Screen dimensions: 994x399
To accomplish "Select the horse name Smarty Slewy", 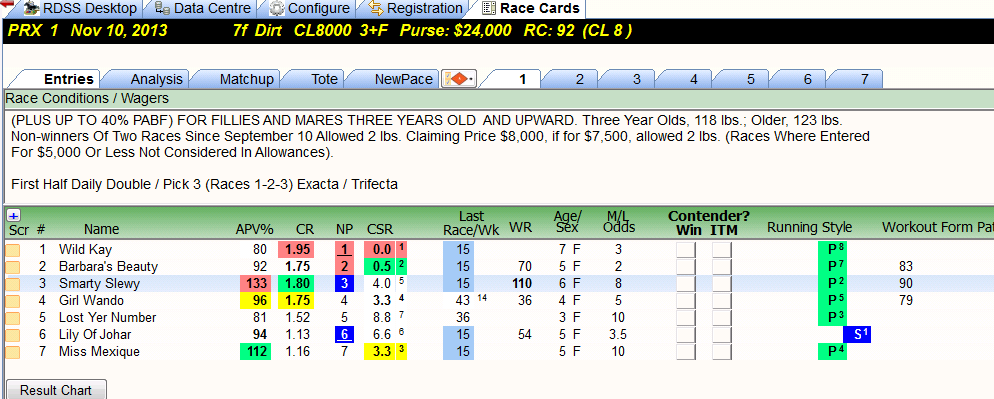I will [99, 284].
